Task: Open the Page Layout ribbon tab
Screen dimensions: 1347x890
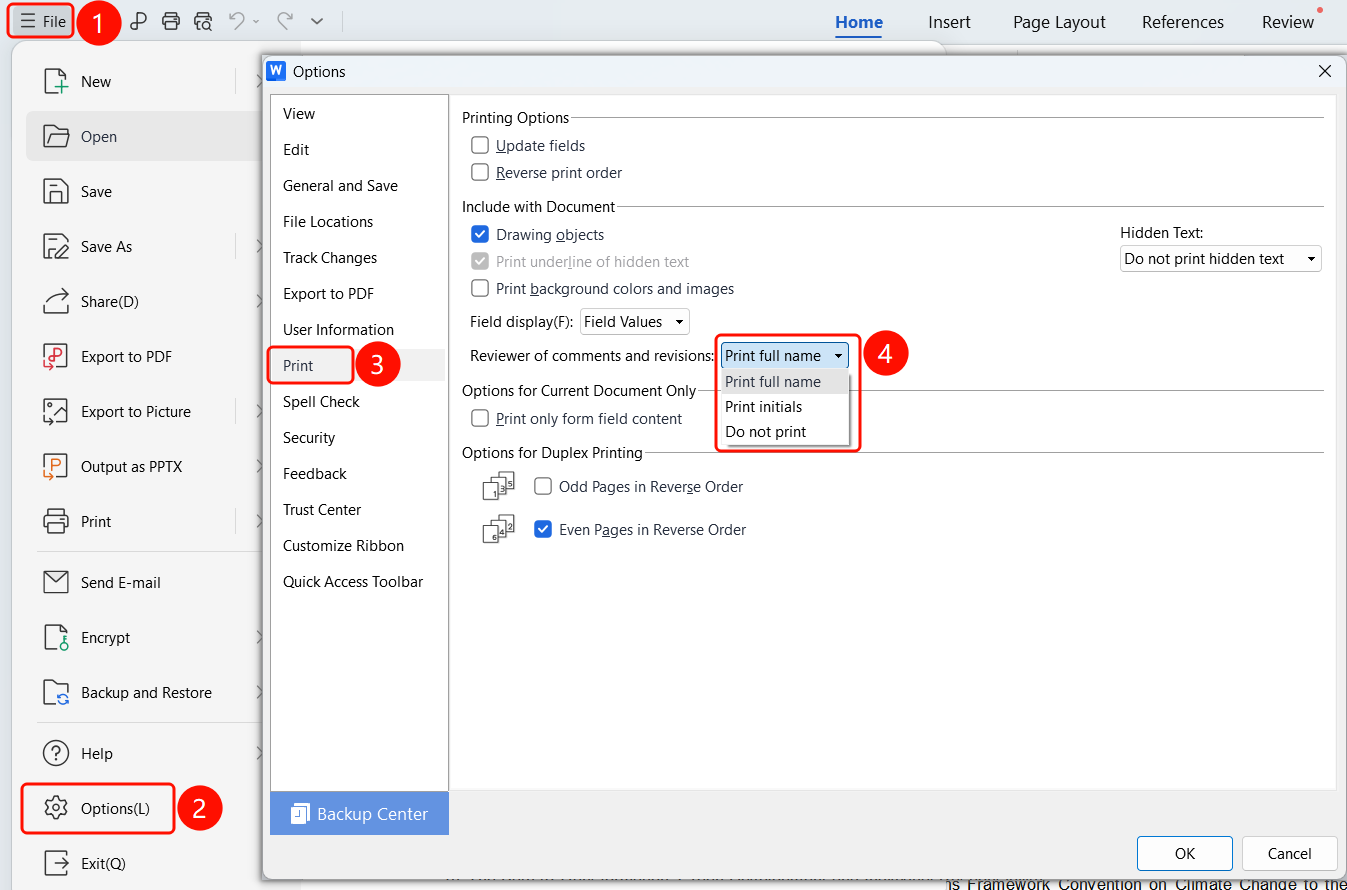Action: pos(1059,22)
